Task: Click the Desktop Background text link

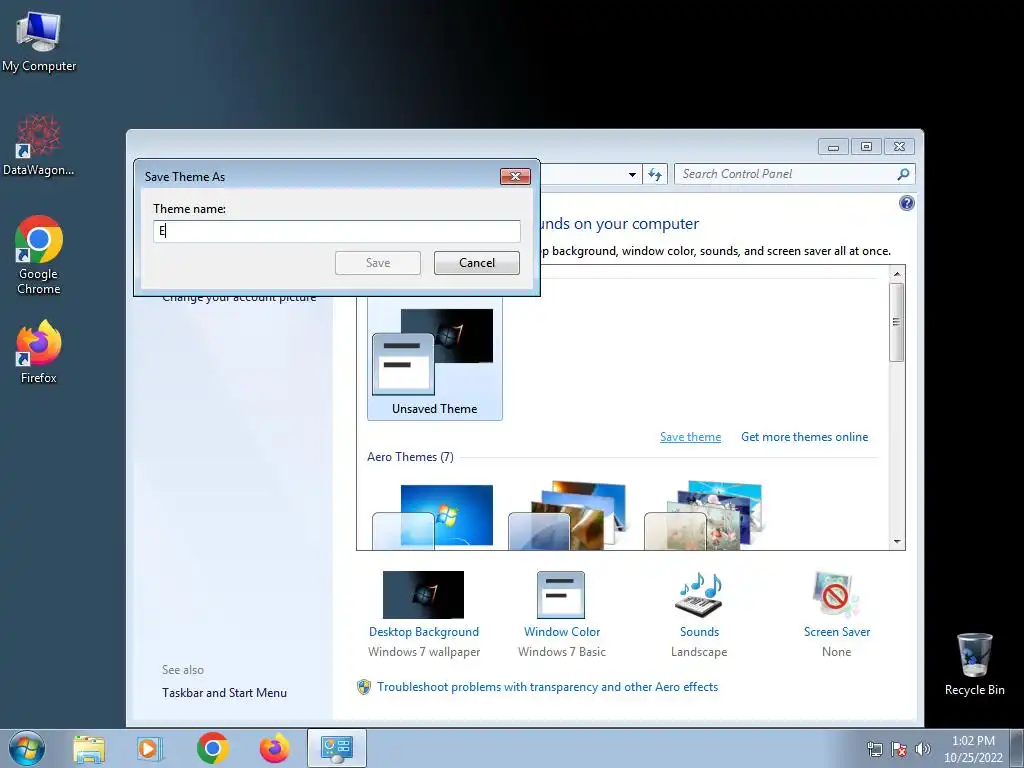Action: [x=424, y=632]
